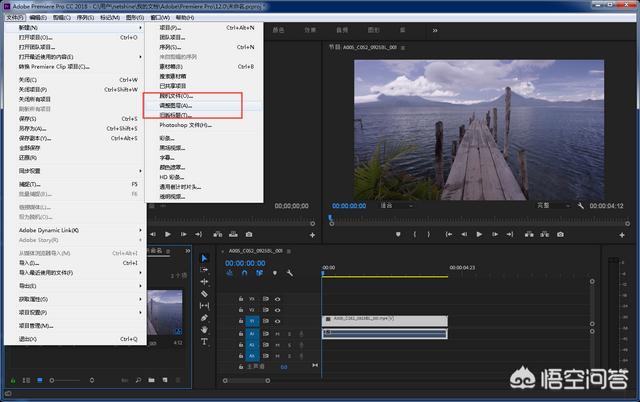The width and height of the screenshot is (640, 402).
Task: Open timeline display settings wrench
Action: 289,273
